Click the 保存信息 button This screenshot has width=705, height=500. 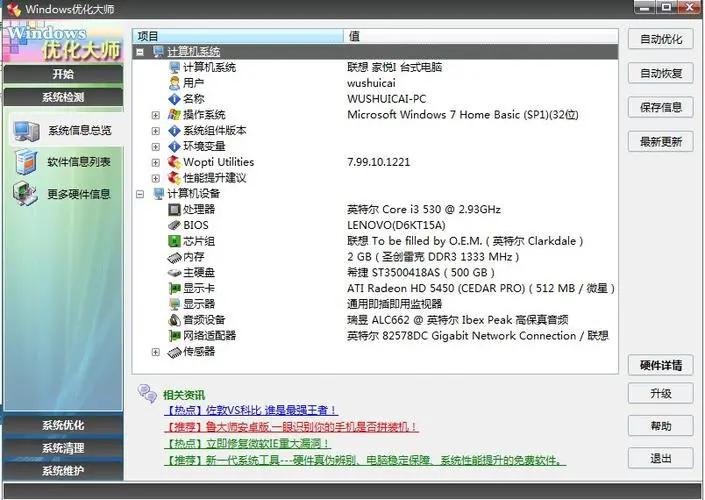[661, 107]
